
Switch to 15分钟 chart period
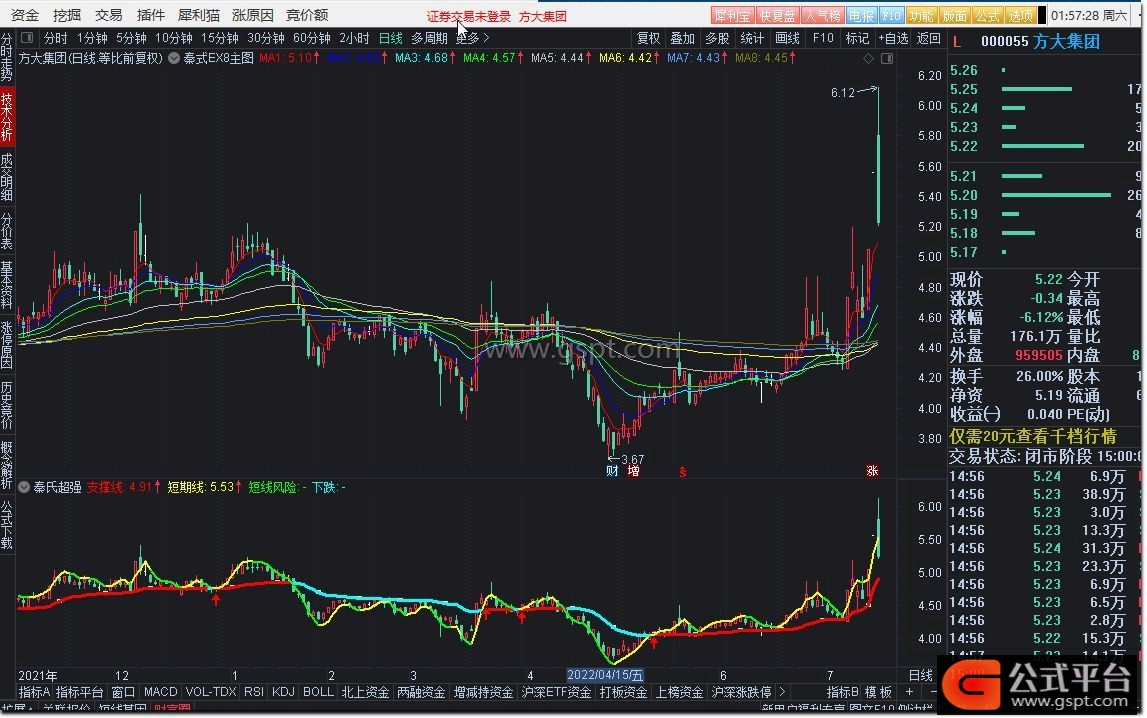(x=219, y=38)
